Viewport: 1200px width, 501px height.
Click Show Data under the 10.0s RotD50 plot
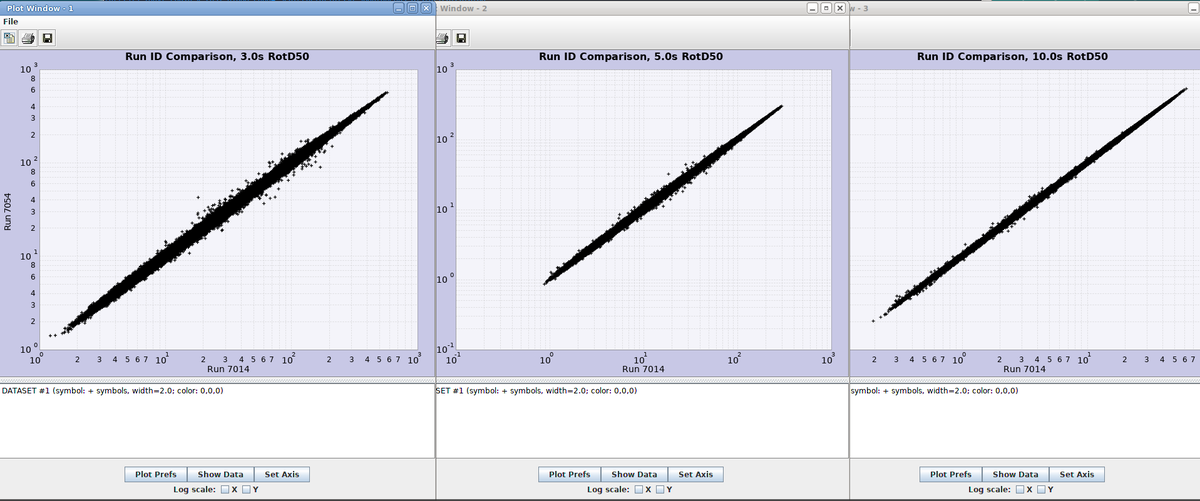coord(1015,474)
